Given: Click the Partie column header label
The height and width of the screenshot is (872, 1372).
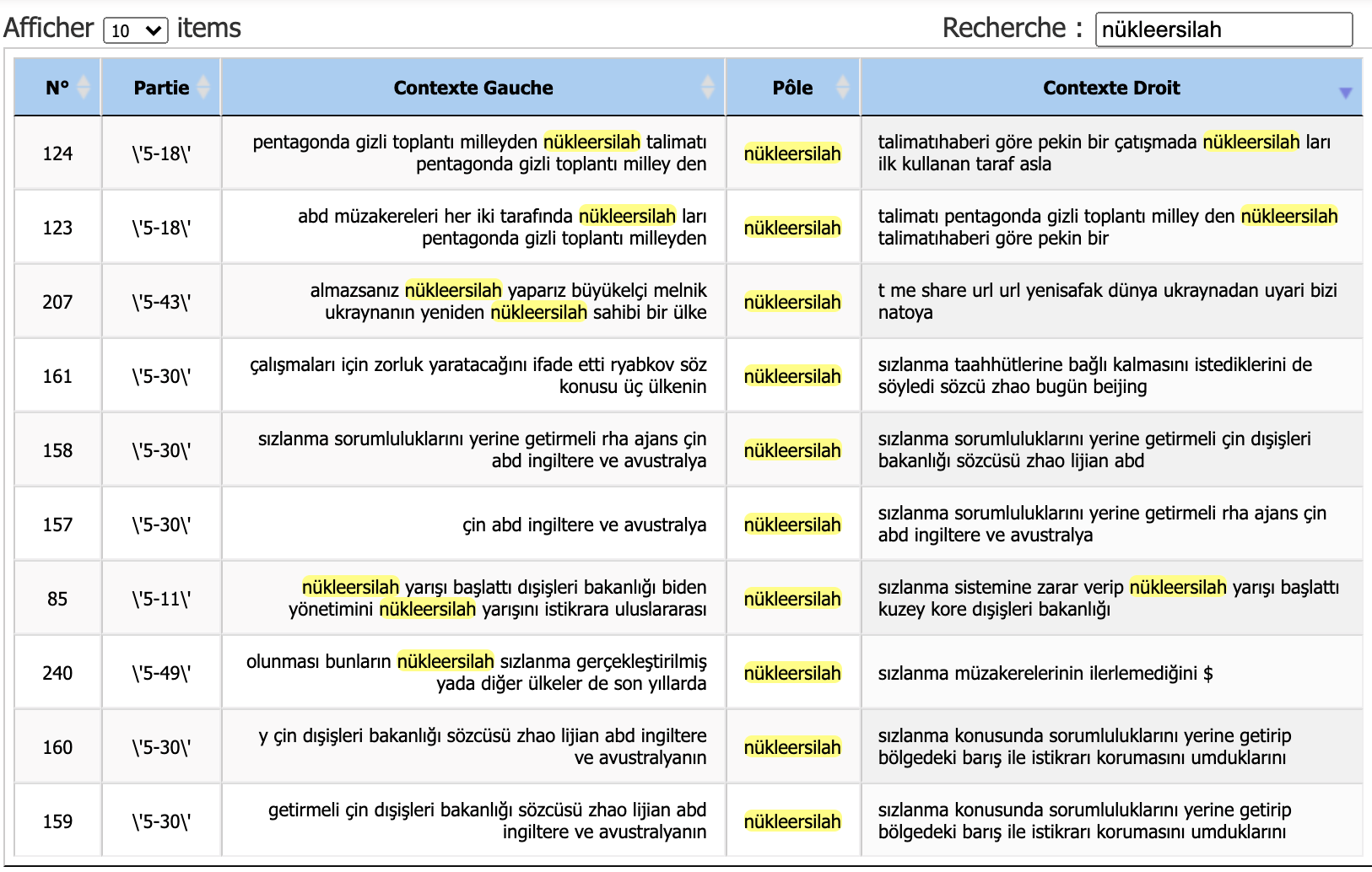Looking at the screenshot, I should tap(161, 88).
